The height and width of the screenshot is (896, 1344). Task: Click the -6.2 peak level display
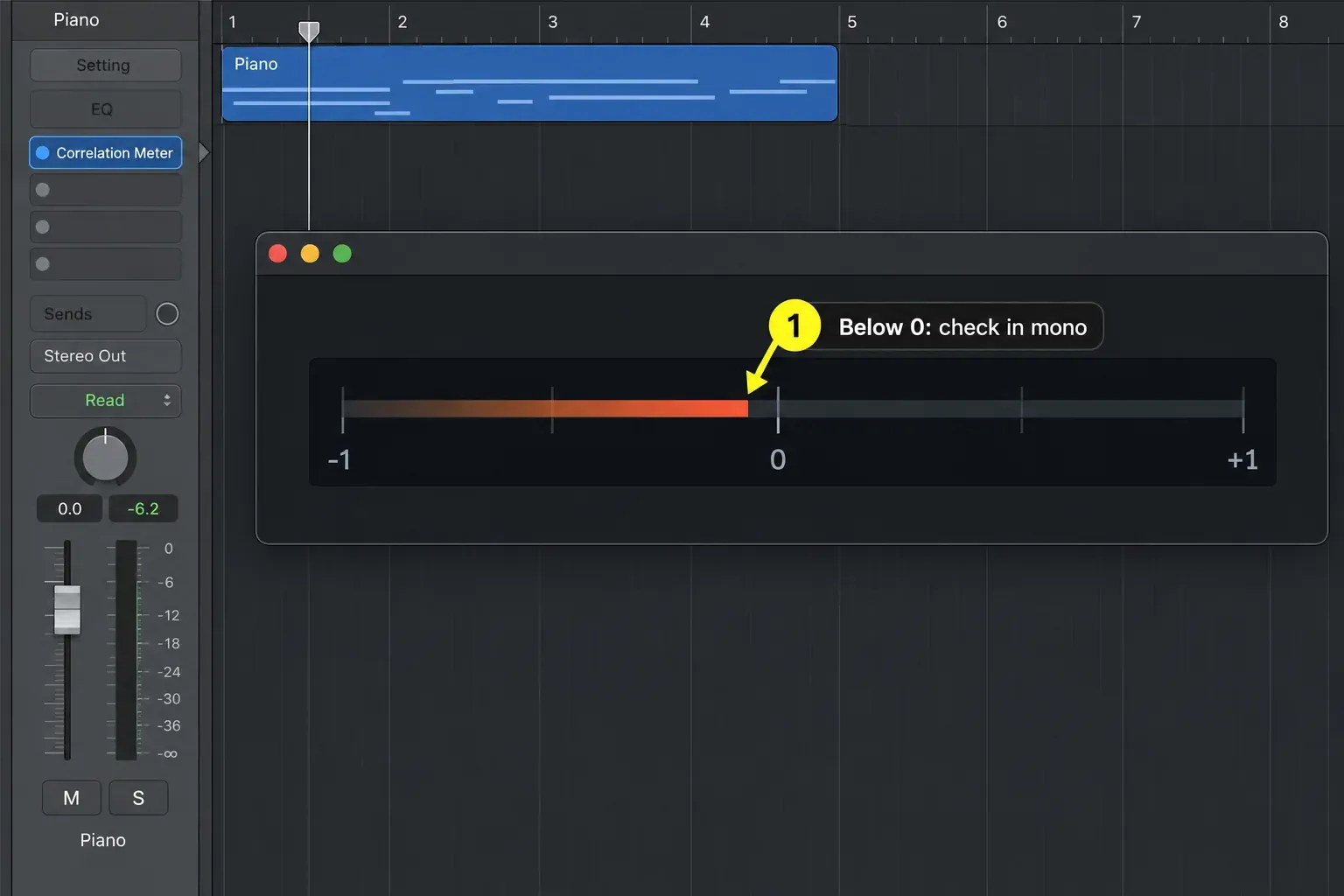(143, 508)
